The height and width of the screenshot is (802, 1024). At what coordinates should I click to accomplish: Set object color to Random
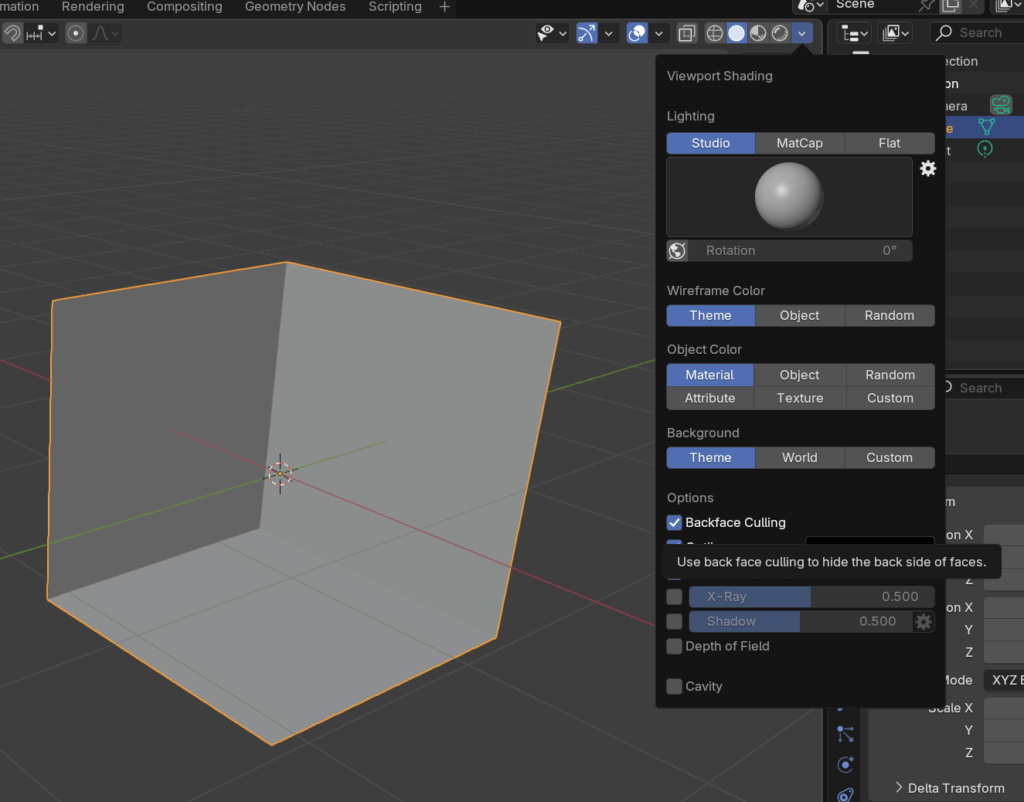[889, 374]
